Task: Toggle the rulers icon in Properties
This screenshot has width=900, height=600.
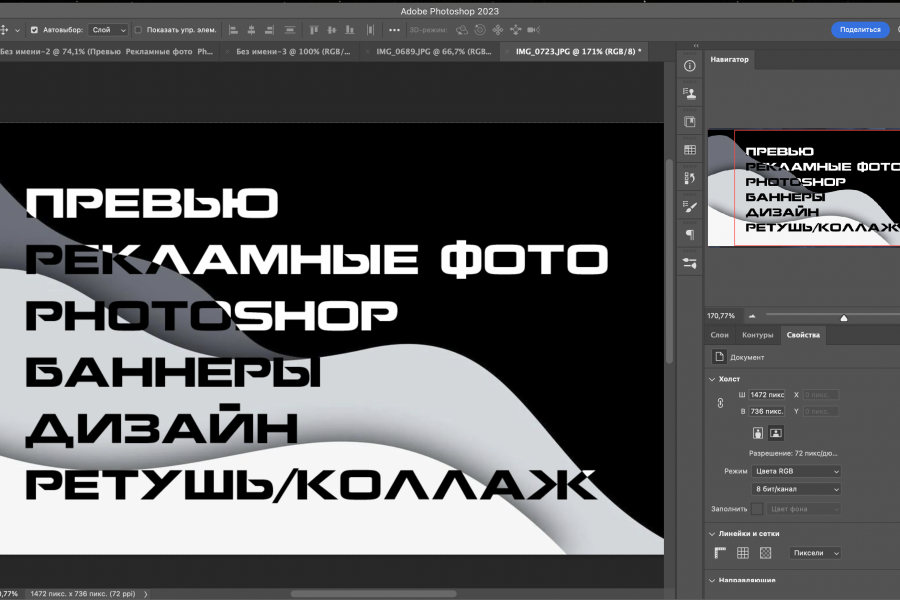Action: click(x=720, y=552)
